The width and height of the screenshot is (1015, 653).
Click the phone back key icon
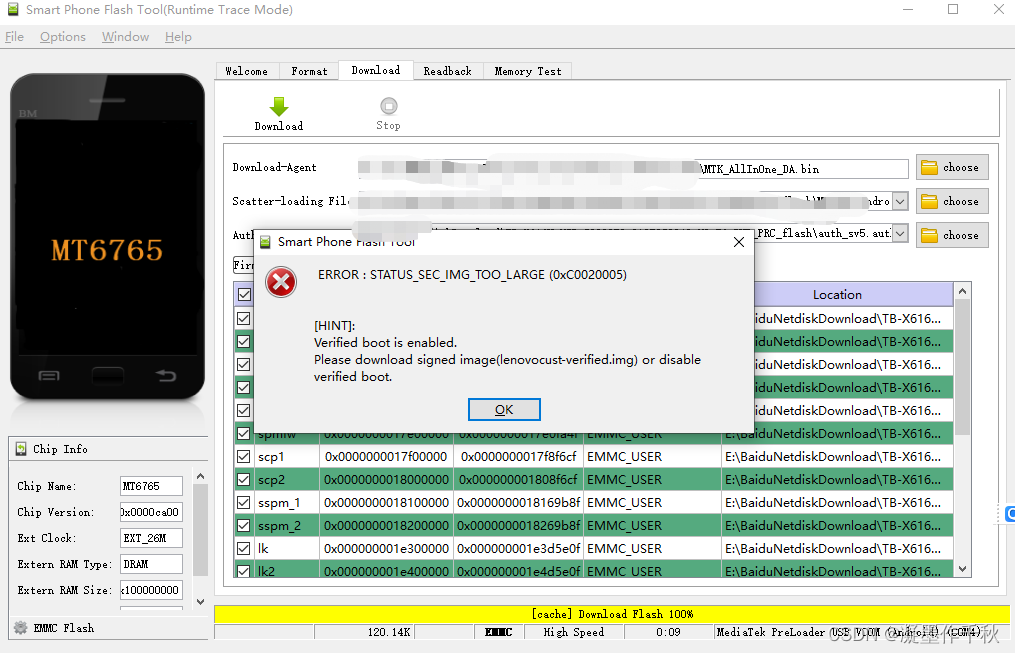coord(166,375)
